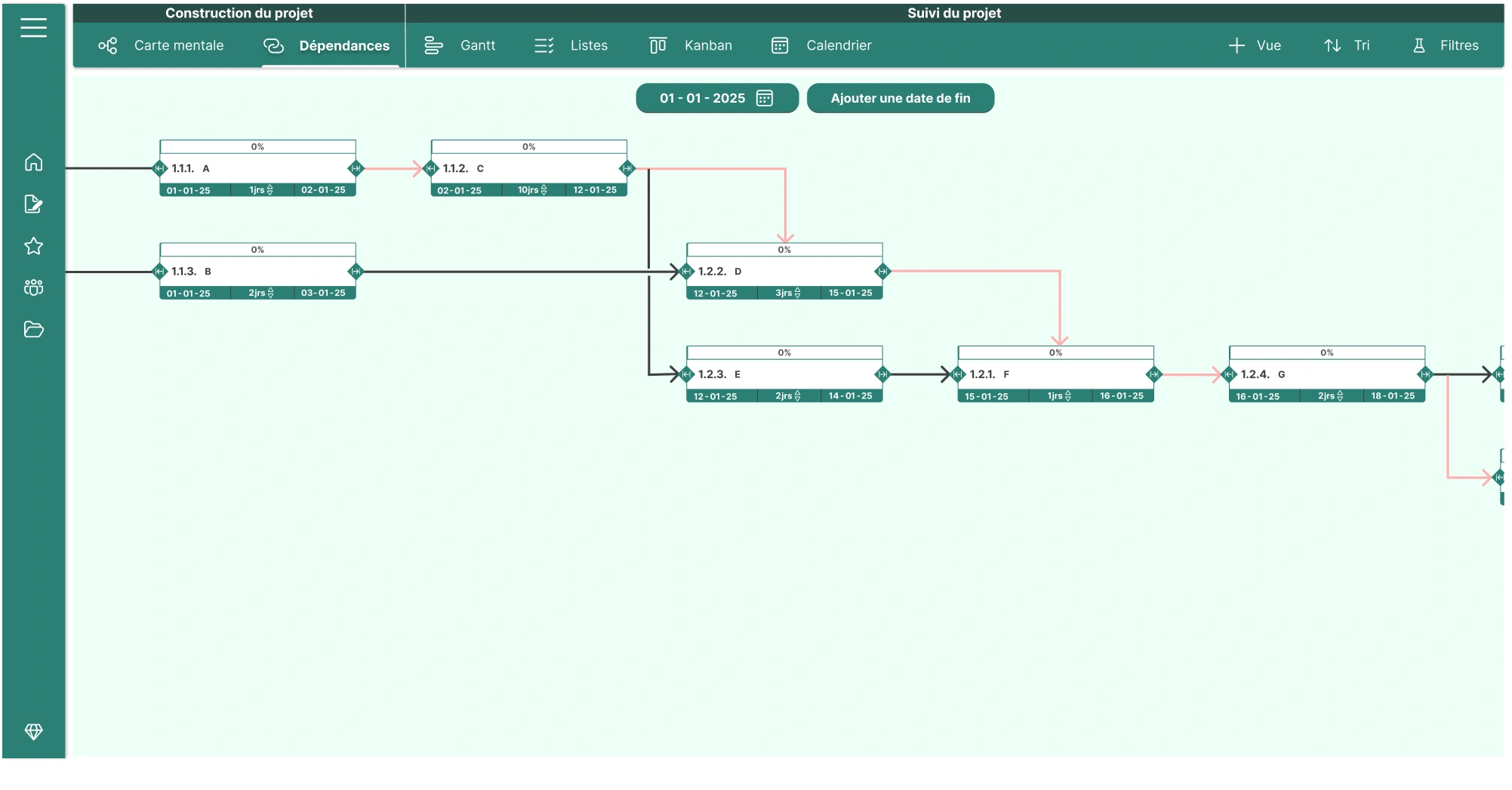
Task: Click output connector of task 1.2.4. G
Action: point(1425,373)
